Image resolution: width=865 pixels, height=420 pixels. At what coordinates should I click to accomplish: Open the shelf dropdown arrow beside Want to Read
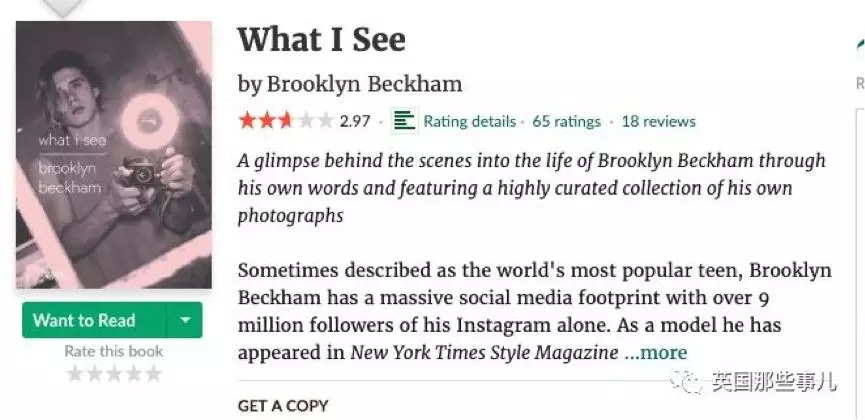click(184, 320)
